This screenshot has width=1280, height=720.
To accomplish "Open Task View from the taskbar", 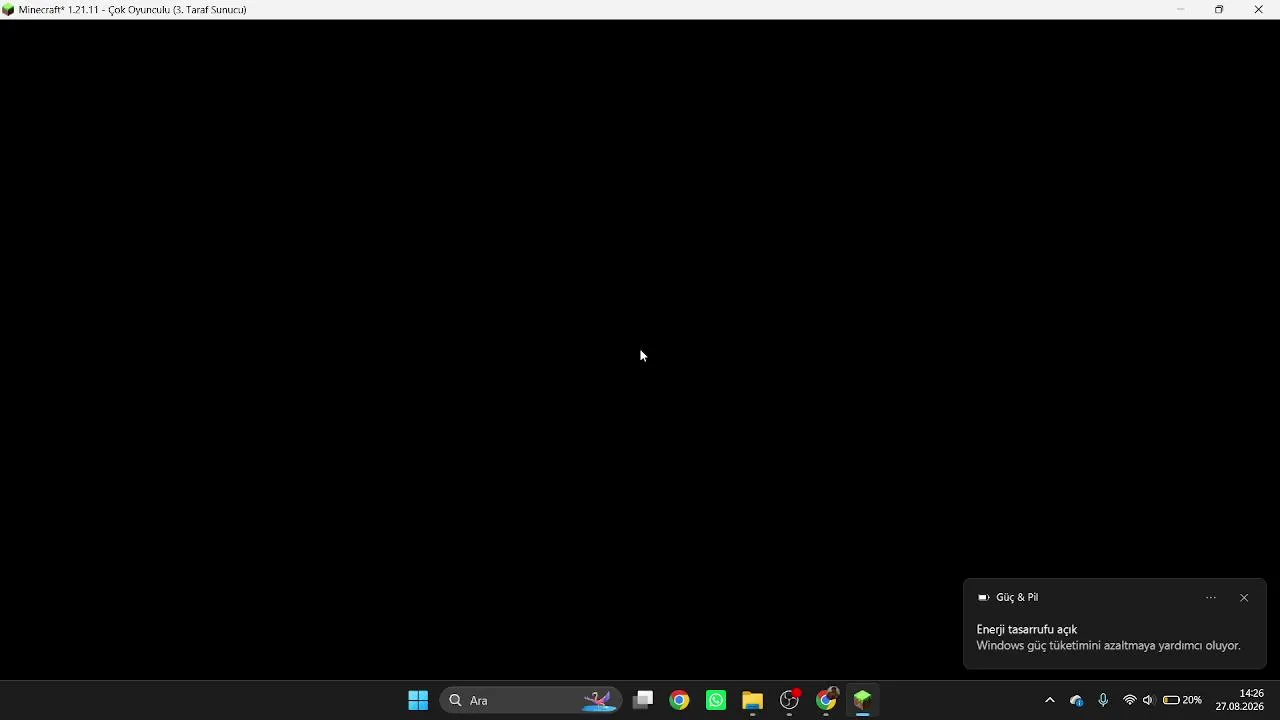I will pos(643,700).
